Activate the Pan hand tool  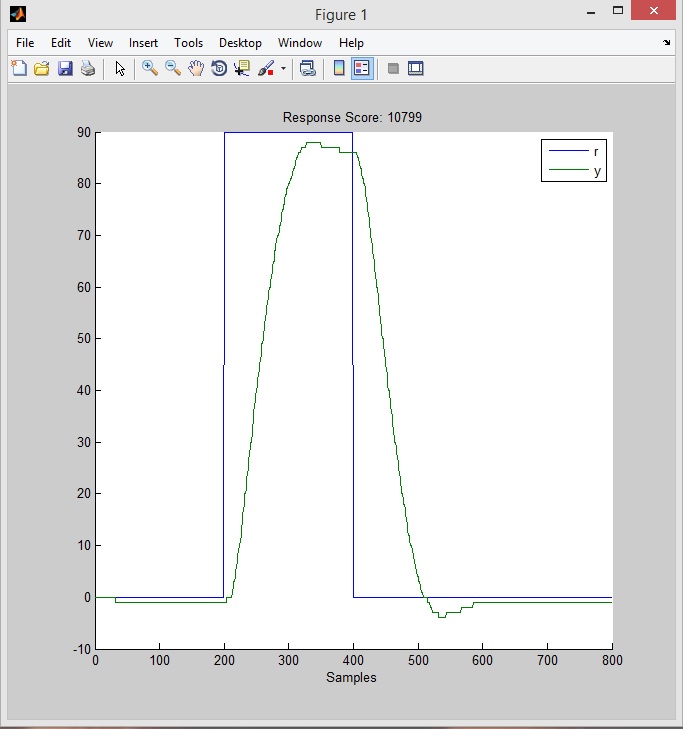click(x=196, y=69)
